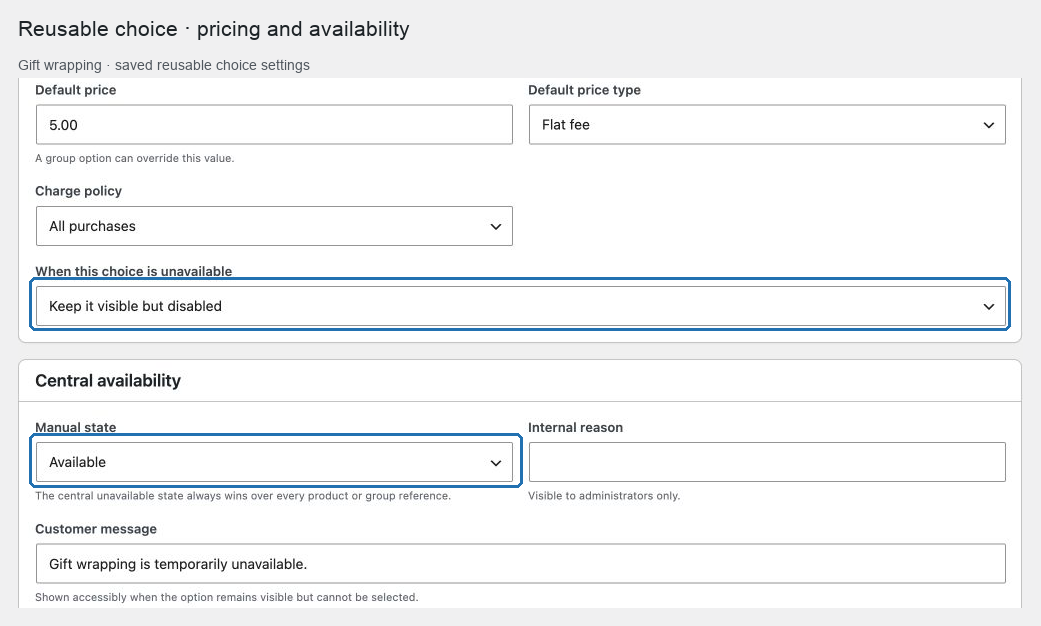Click the 'Visible to administrators only.' hint
The height and width of the screenshot is (626, 1041).
coord(604,496)
